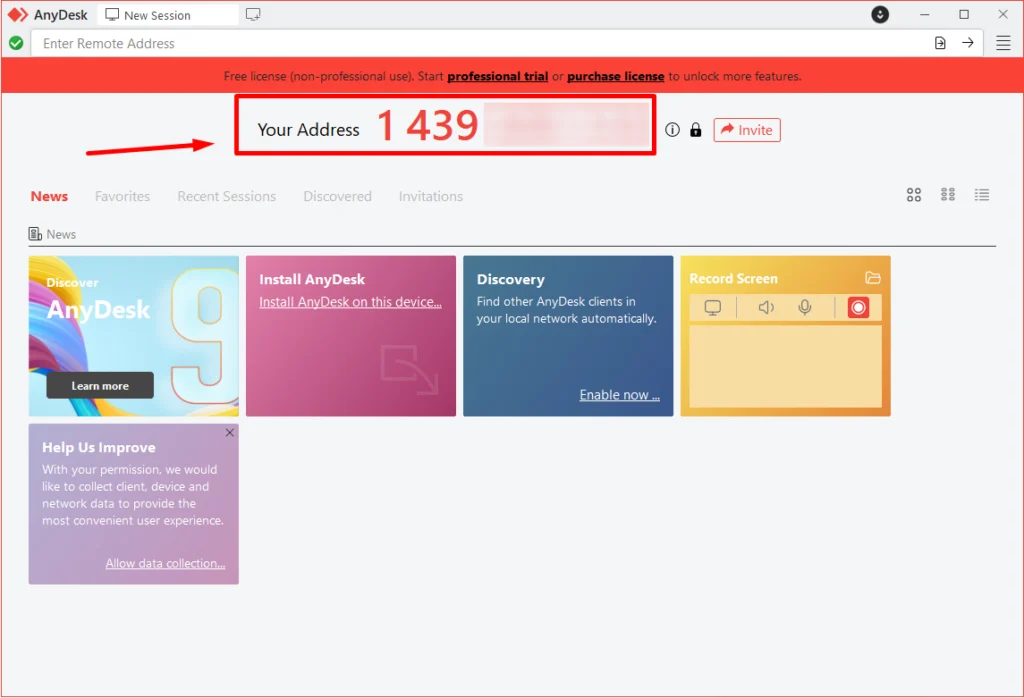
Task: Open the new tab monitor icon
Action: [x=253, y=14]
